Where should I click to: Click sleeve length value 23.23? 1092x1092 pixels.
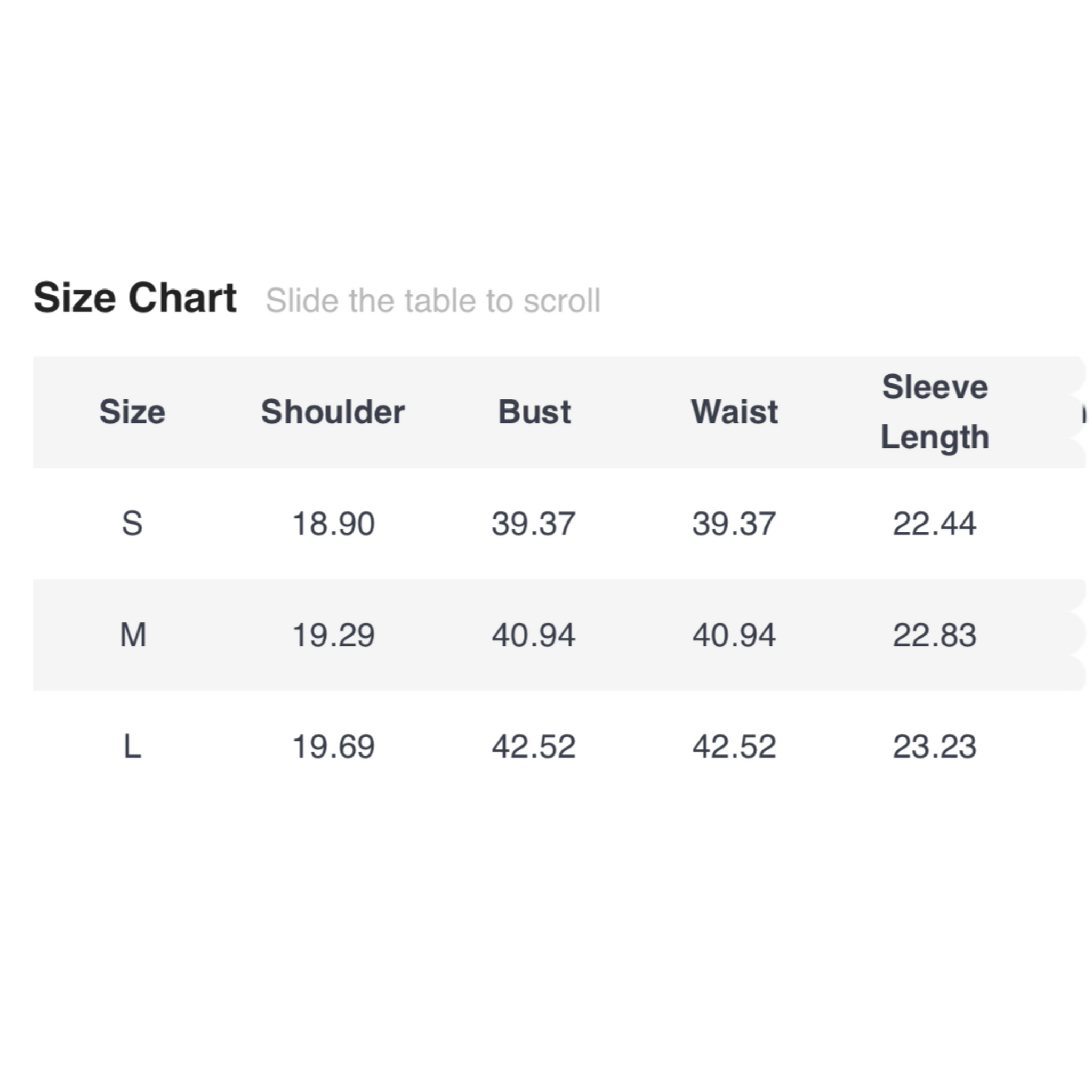click(x=934, y=746)
